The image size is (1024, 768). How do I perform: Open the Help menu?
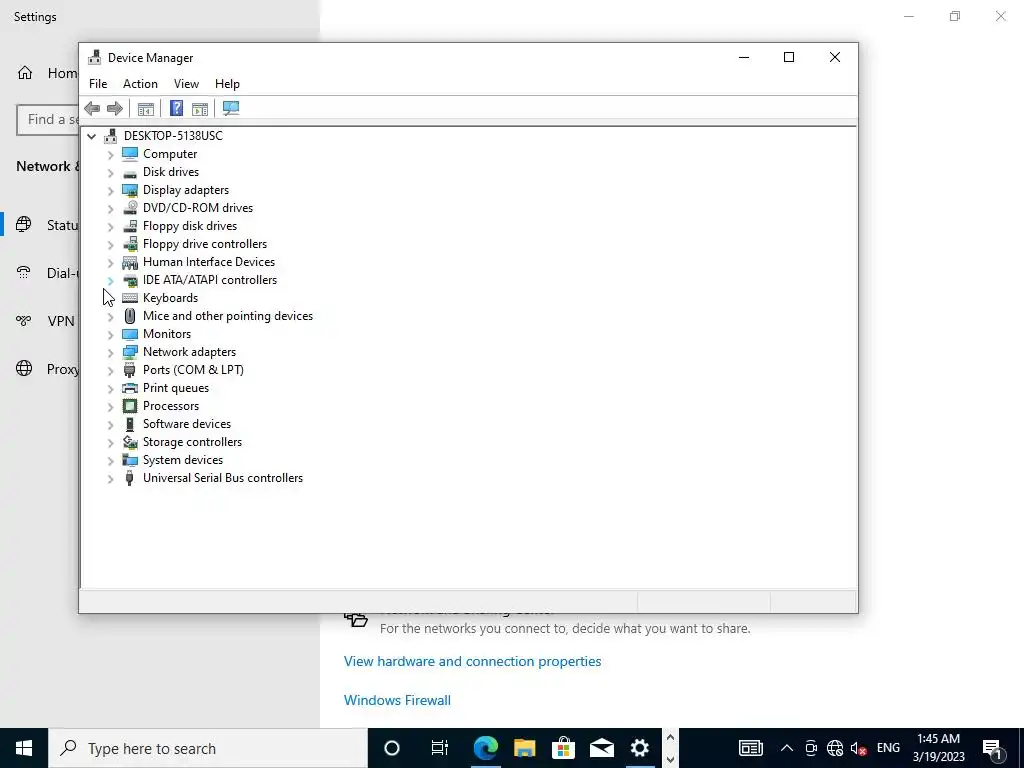coord(227,84)
